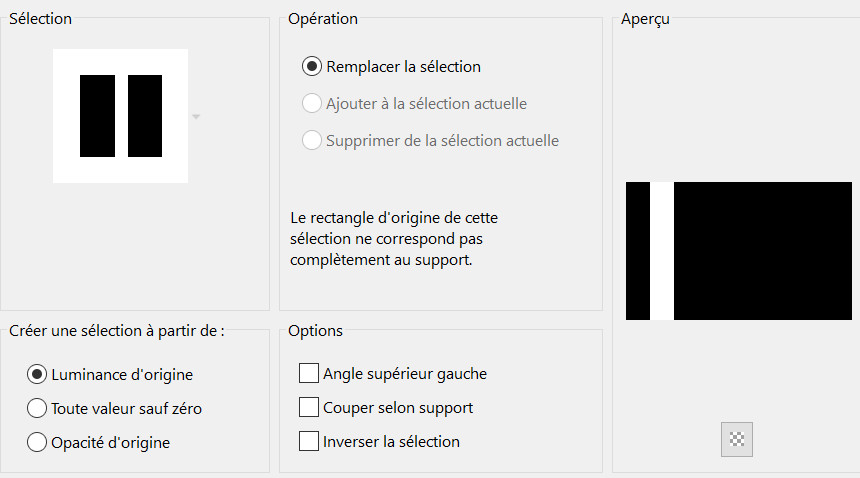The height and width of the screenshot is (478, 860).
Task: Pick the Toute valeur sauf zéro option
Action: coord(37,408)
